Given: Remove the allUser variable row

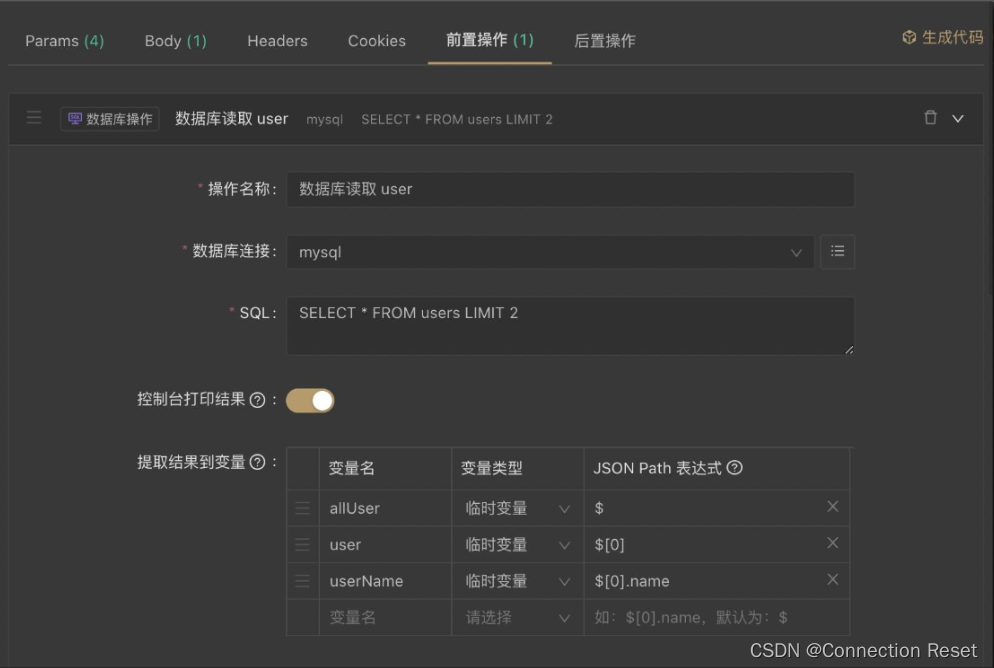Looking at the screenshot, I should [833, 506].
